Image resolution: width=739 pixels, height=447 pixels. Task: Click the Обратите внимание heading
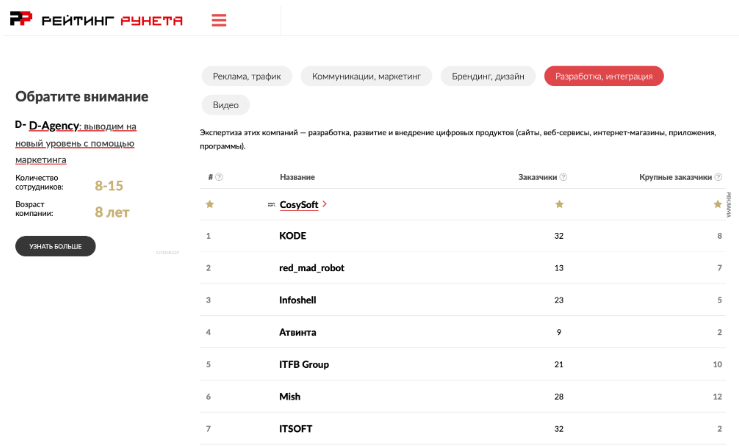tap(82, 97)
